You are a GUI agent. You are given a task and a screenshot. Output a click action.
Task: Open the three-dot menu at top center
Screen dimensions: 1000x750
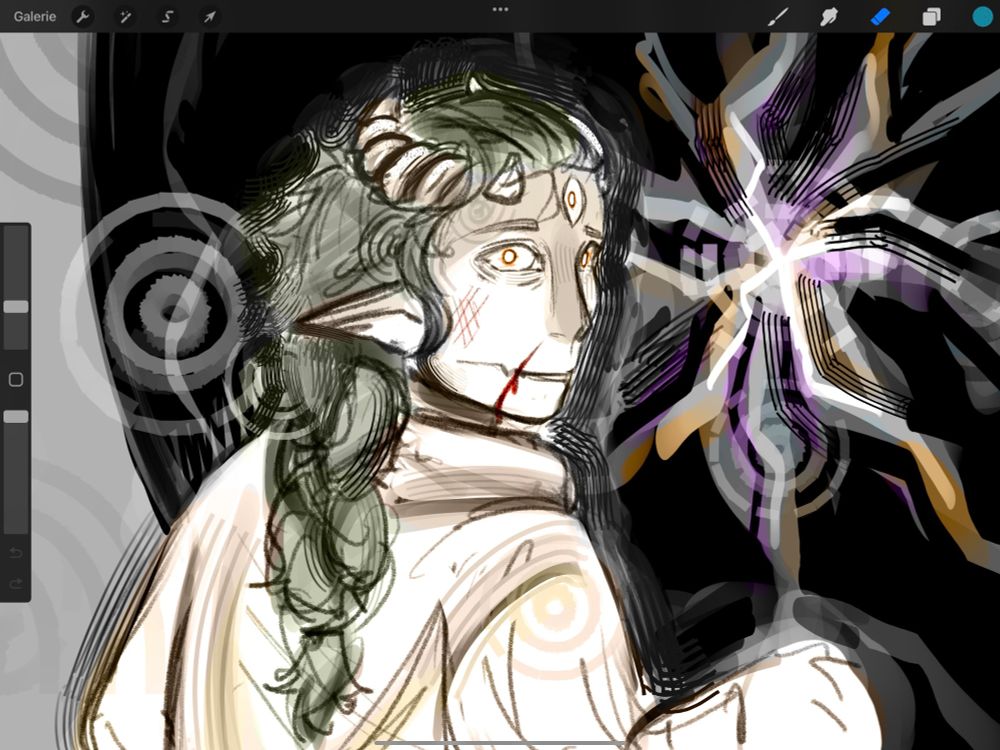tap(501, 10)
